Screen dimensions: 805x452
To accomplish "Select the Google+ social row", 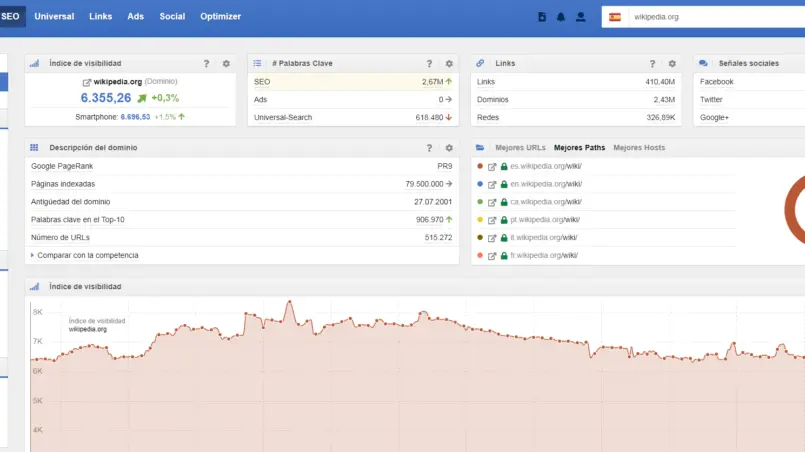I will (750, 117).
